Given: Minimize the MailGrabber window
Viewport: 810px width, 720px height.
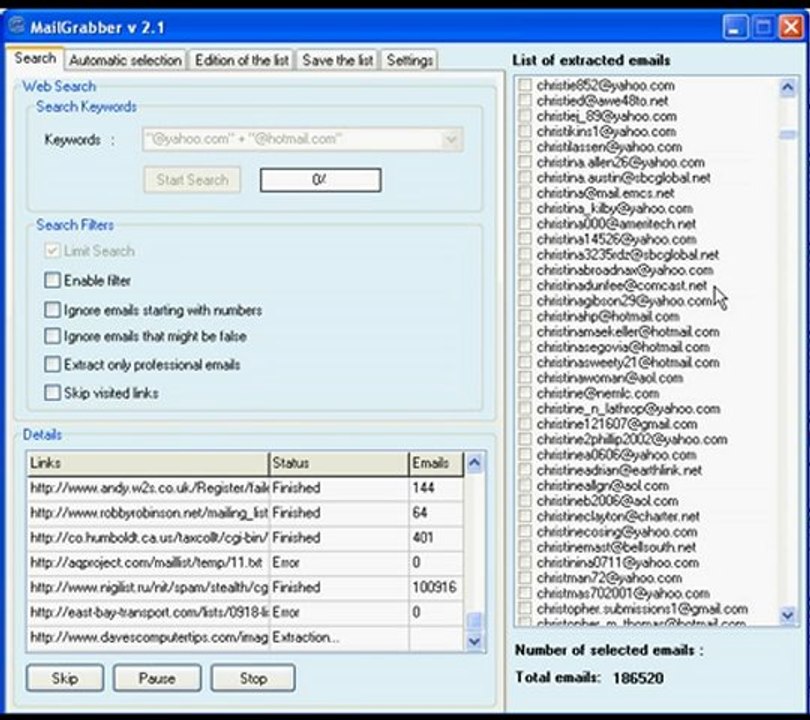Looking at the screenshot, I should (x=734, y=27).
